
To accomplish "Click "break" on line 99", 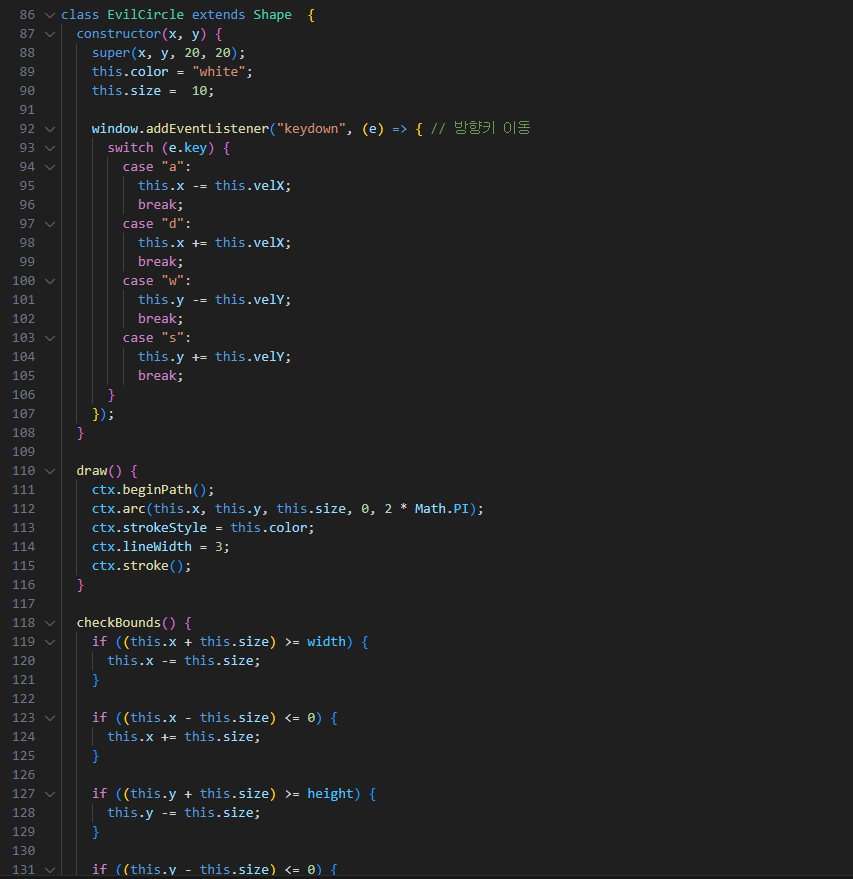I will click(157, 262).
